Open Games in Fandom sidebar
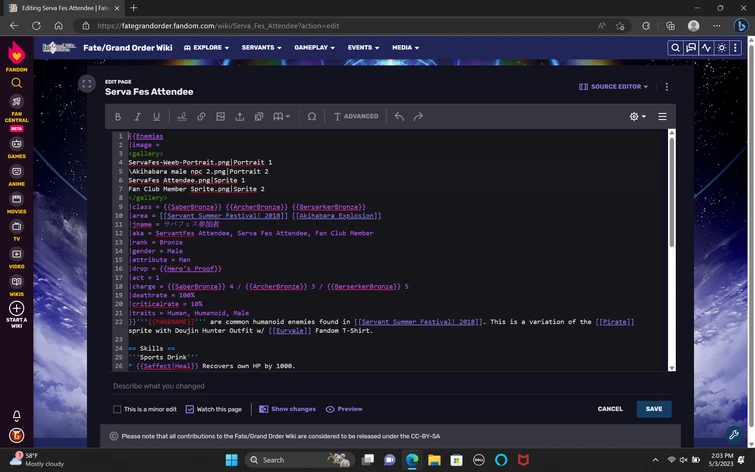 16,148
